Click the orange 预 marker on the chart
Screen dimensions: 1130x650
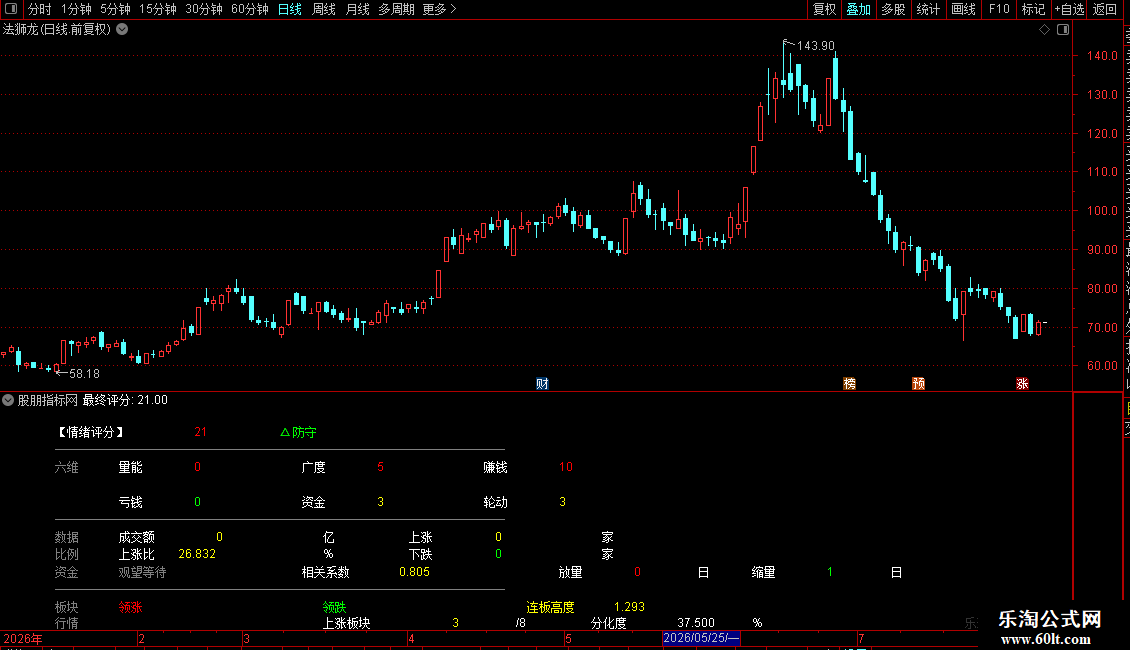coord(919,383)
